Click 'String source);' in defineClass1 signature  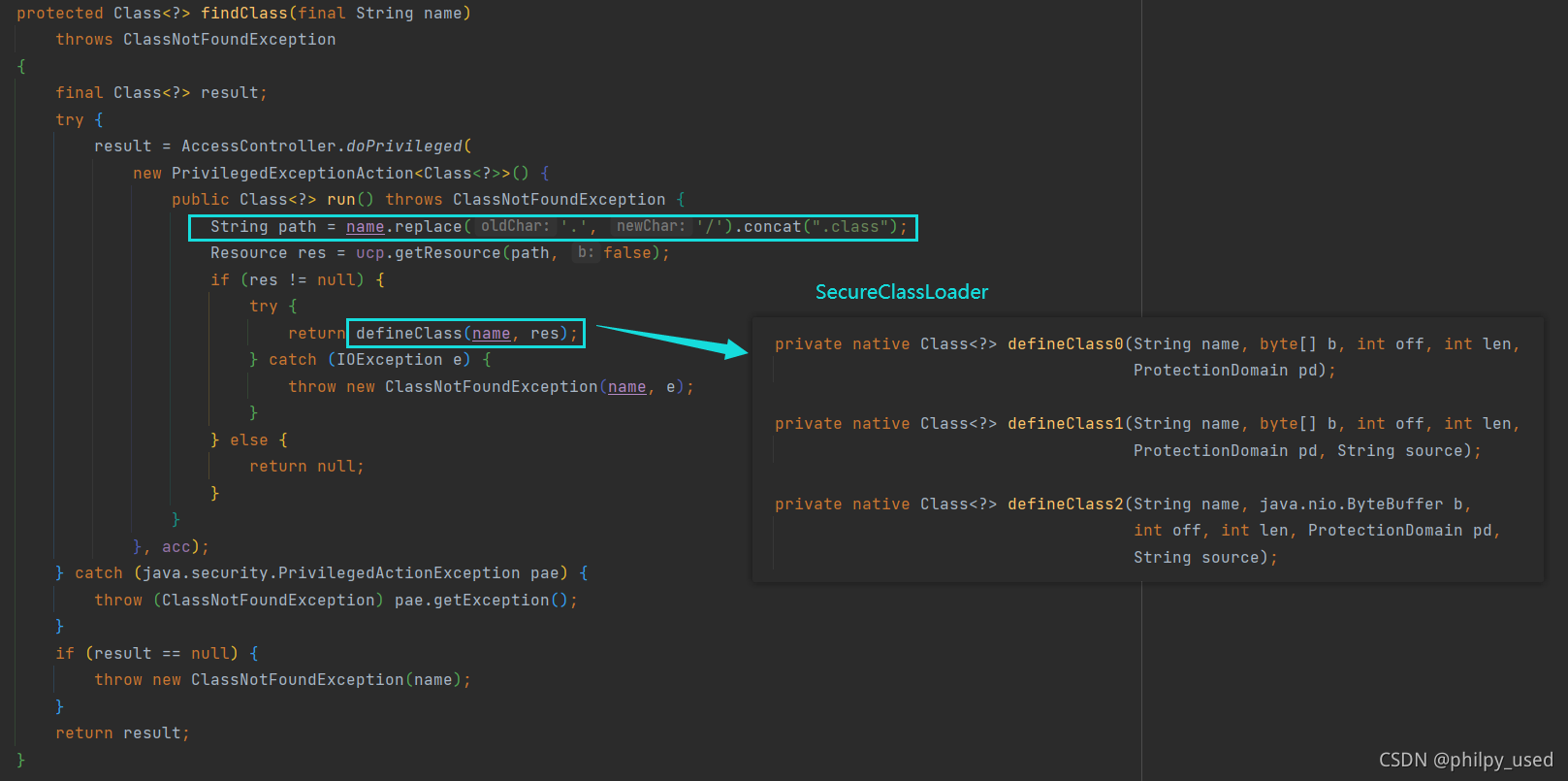[x=1409, y=450]
